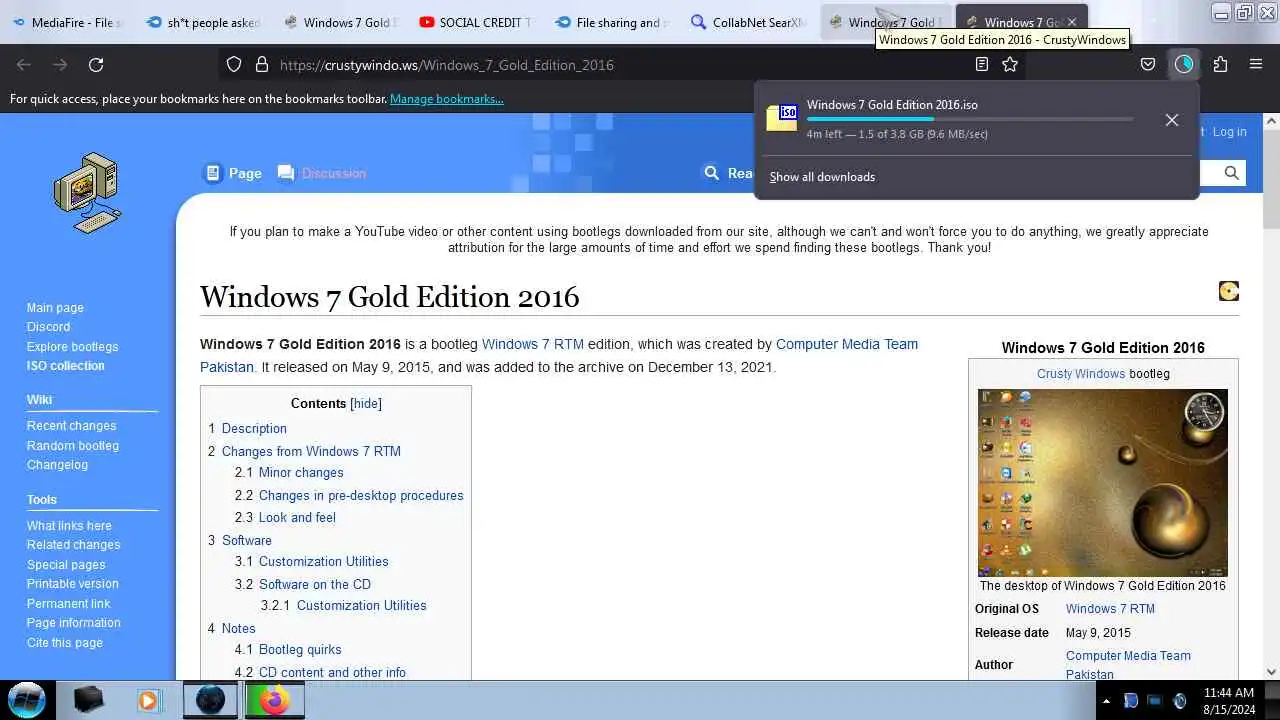Open Explore bootlegs sidebar link
The image size is (1280, 720).
pos(72,347)
